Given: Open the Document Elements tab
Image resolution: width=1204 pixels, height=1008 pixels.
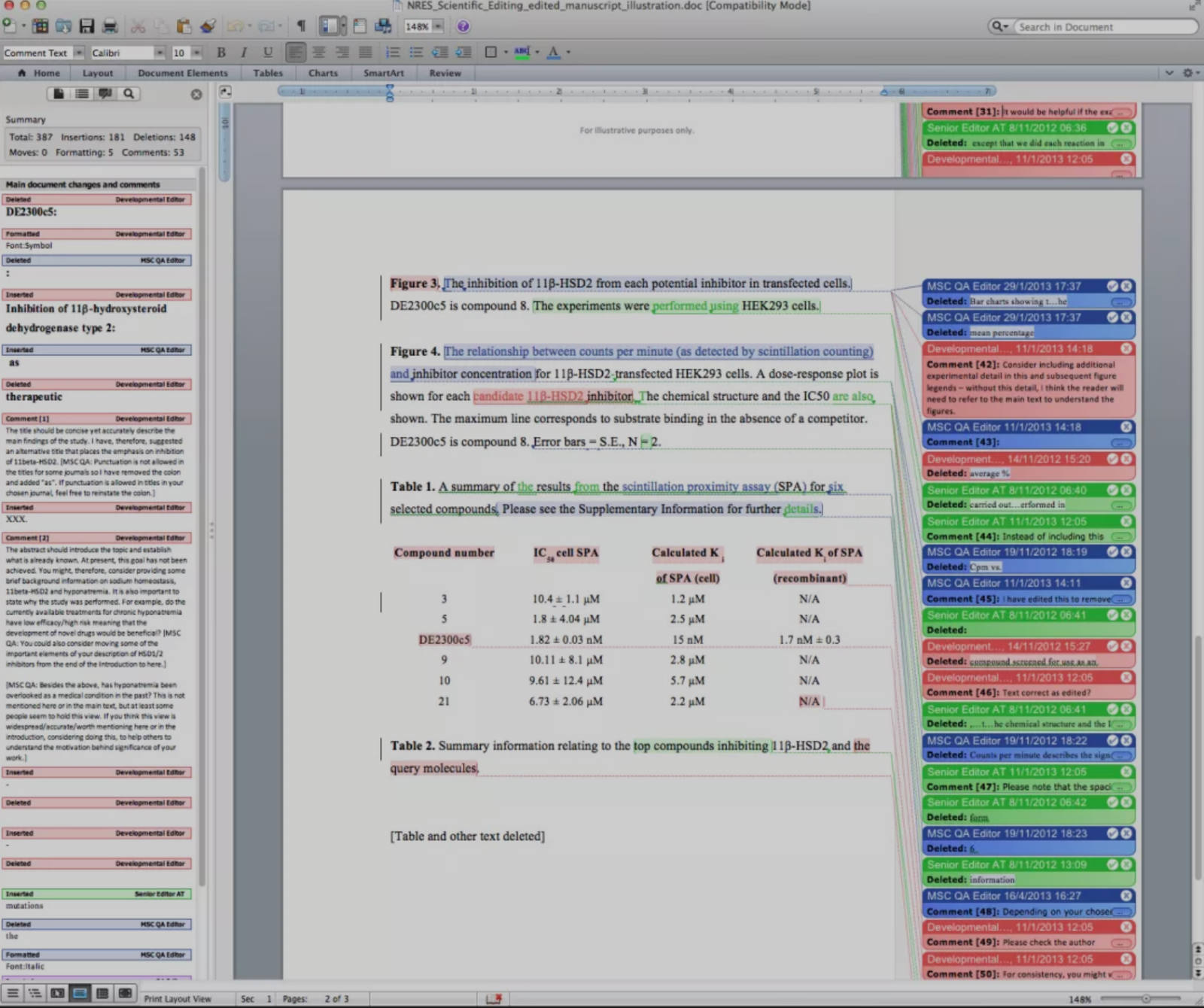Looking at the screenshot, I should 183,73.
